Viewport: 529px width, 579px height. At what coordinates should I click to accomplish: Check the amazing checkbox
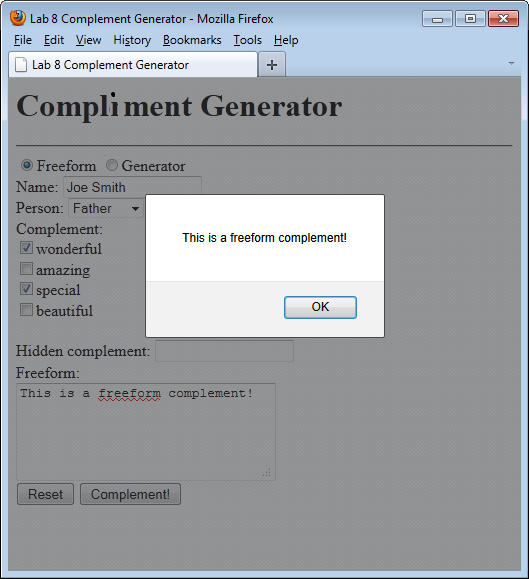[26, 268]
